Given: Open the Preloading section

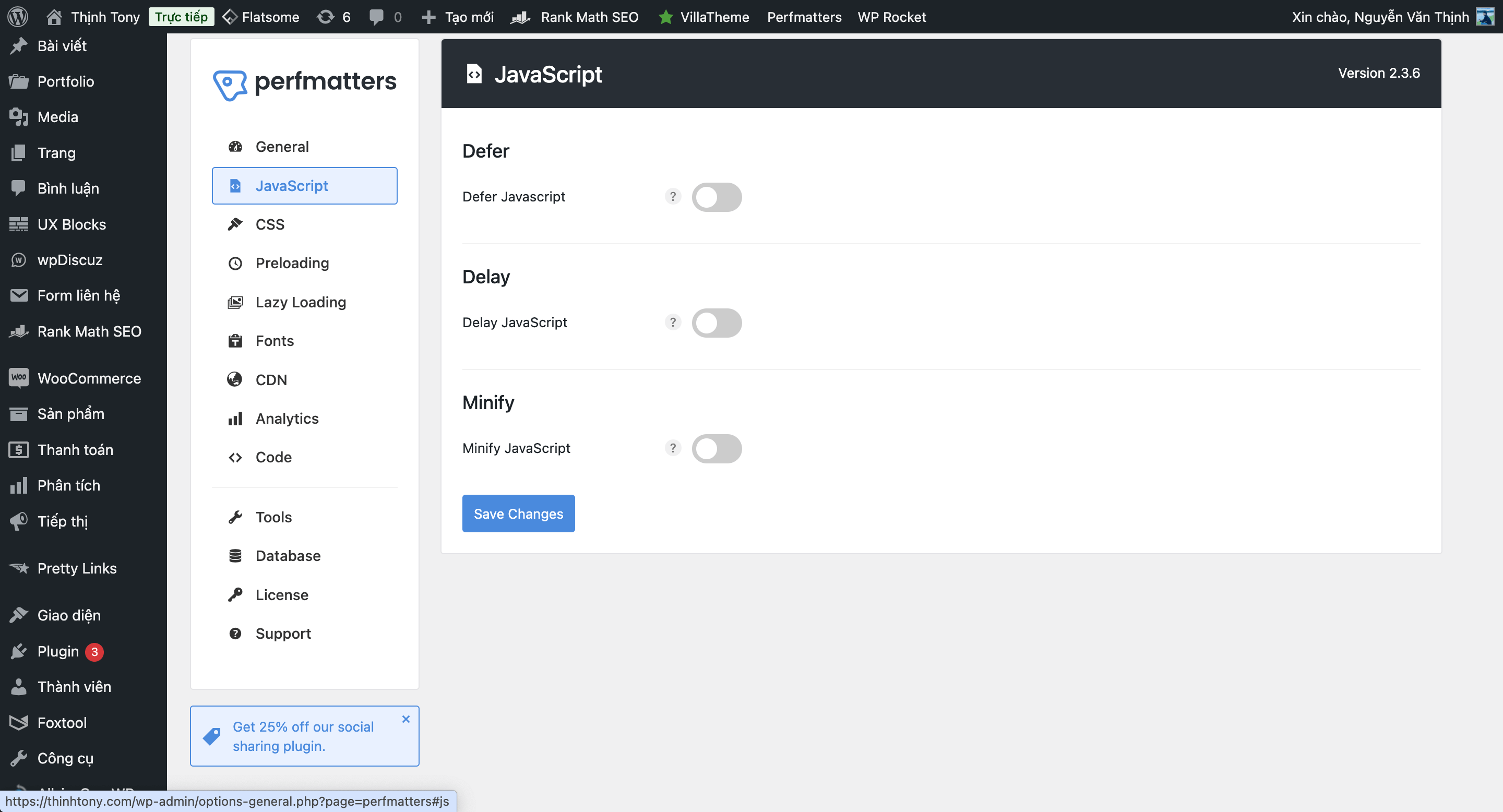Looking at the screenshot, I should 292,263.
